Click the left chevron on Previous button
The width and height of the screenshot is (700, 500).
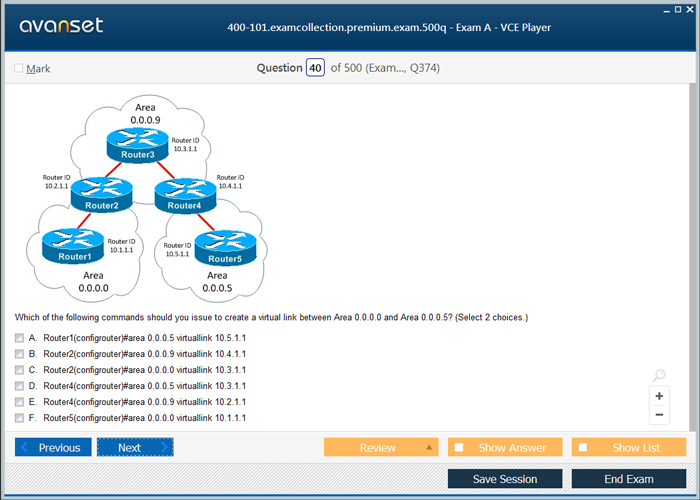coord(25,447)
